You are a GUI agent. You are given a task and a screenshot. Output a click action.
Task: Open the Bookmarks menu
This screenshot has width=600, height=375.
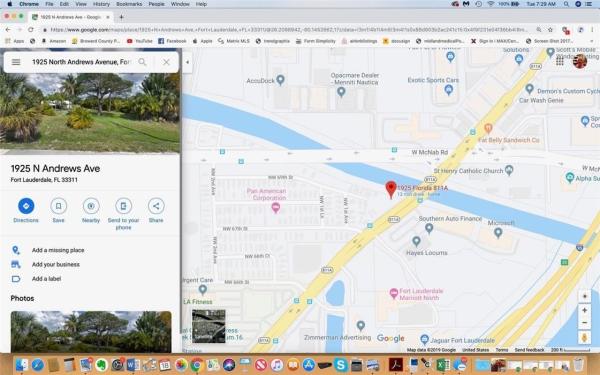pos(129,4)
